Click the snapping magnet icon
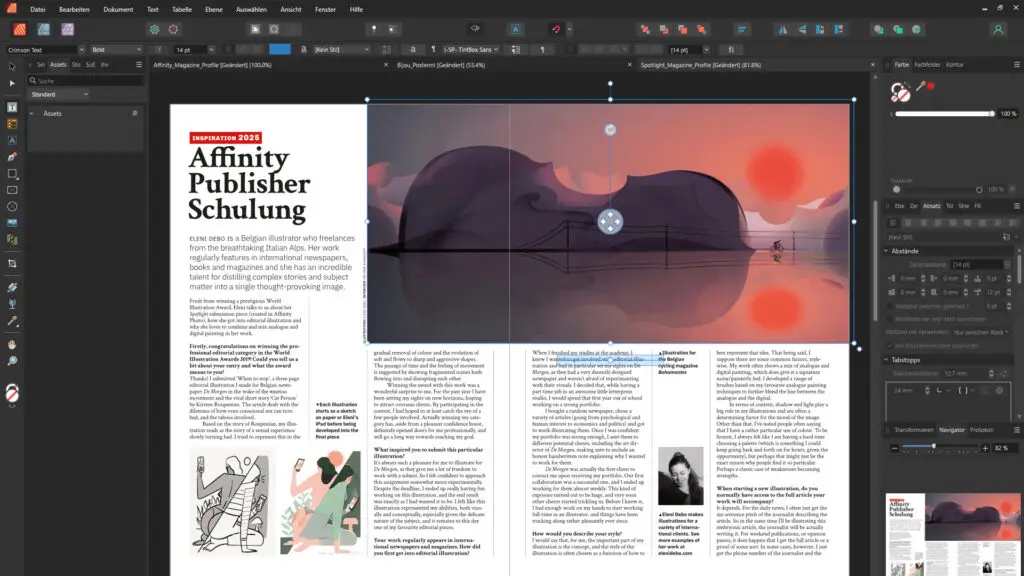The height and width of the screenshot is (576, 1024). click(x=556, y=29)
